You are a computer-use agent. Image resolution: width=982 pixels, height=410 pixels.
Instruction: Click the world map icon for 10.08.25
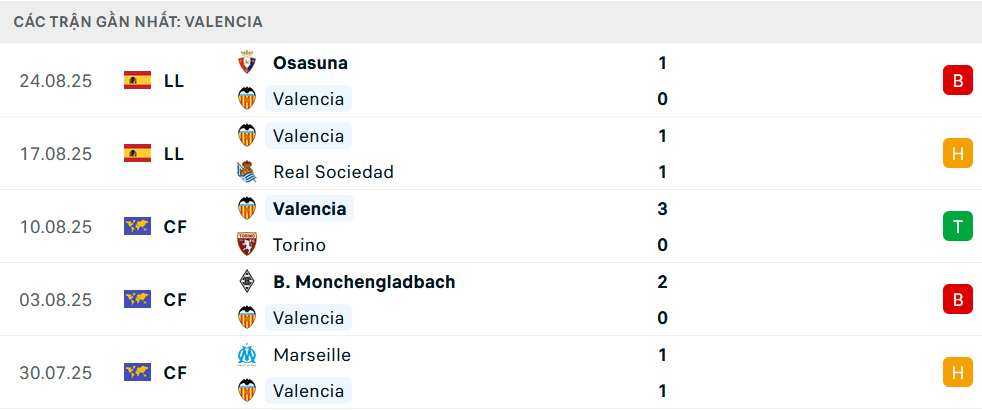(x=137, y=227)
